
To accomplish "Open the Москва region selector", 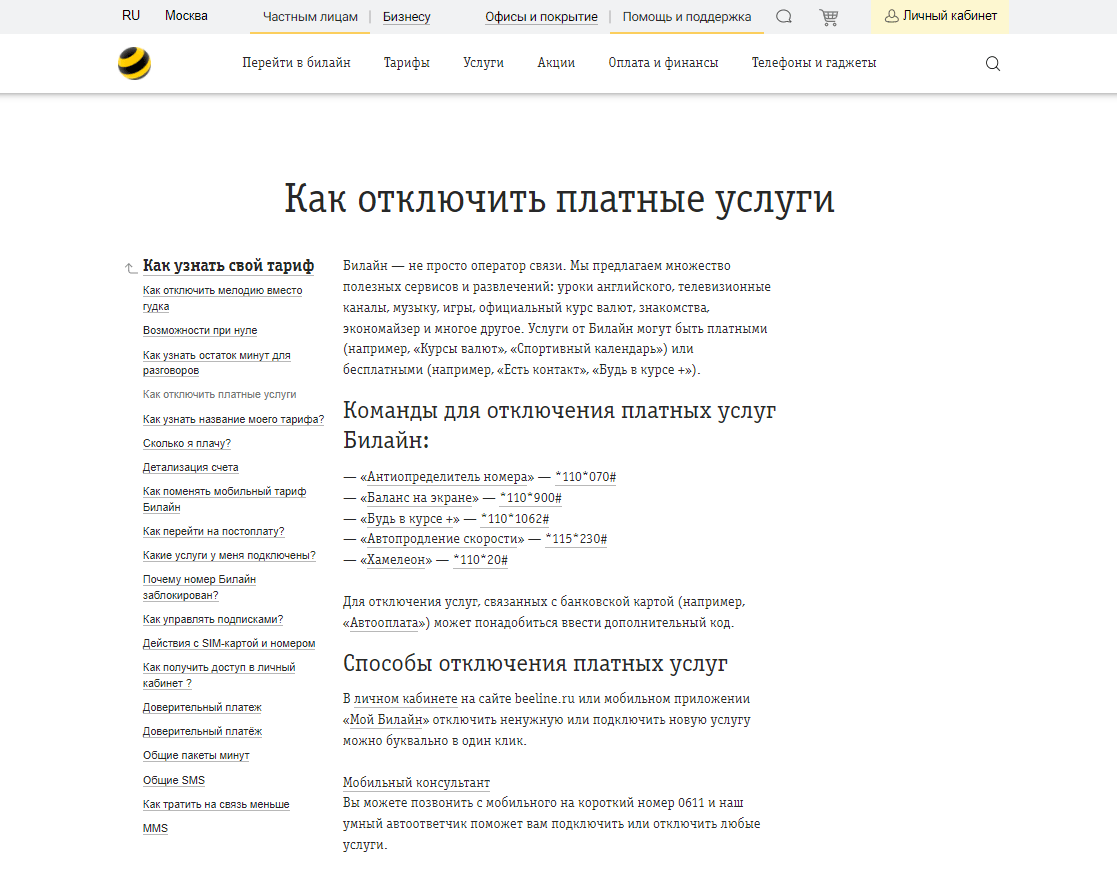I will click(186, 16).
